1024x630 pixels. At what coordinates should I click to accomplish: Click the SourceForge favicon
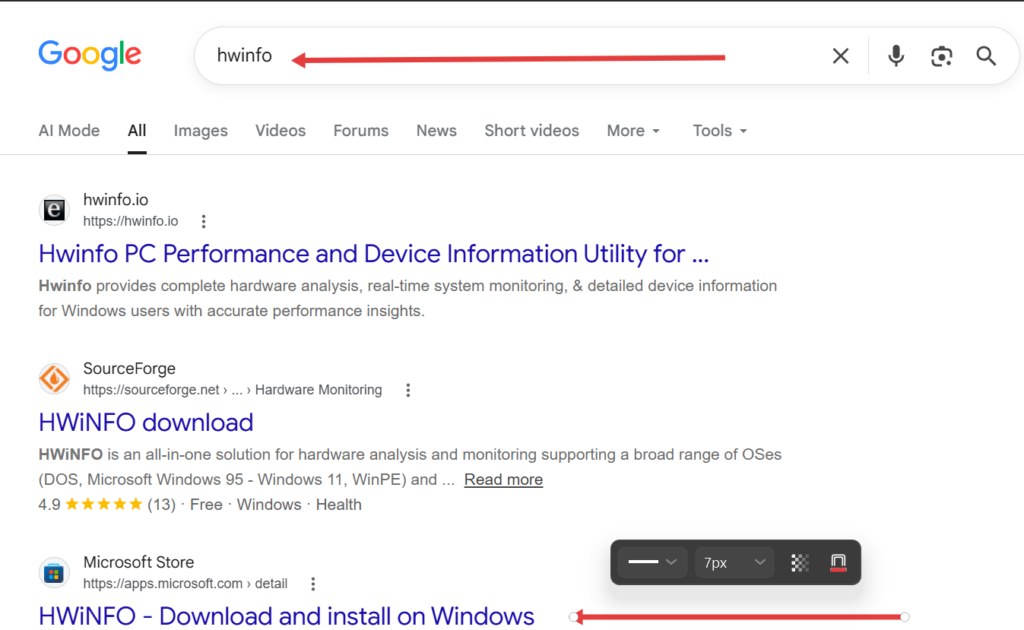pos(54,379)
